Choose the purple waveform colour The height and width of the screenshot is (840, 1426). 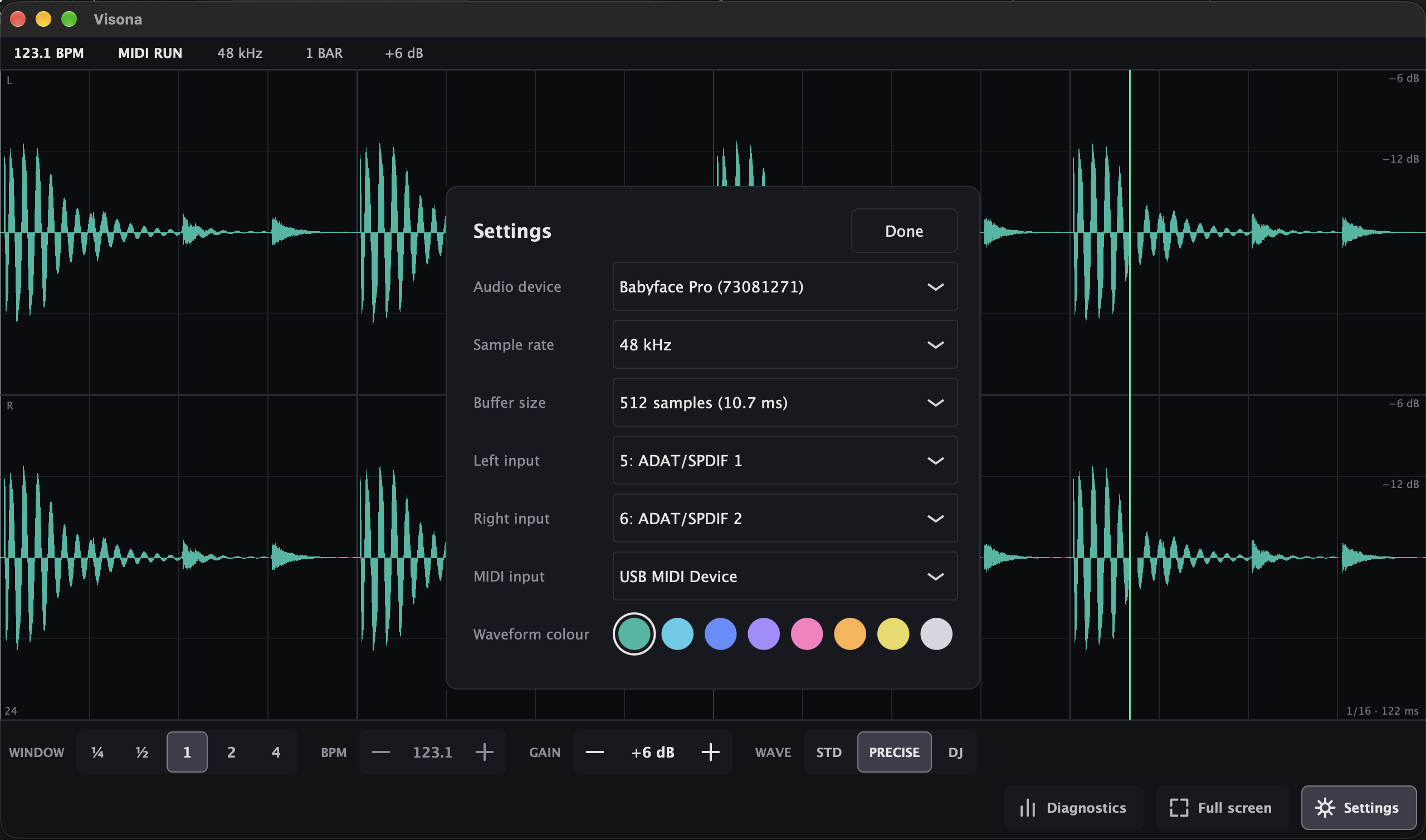(763, 634)
